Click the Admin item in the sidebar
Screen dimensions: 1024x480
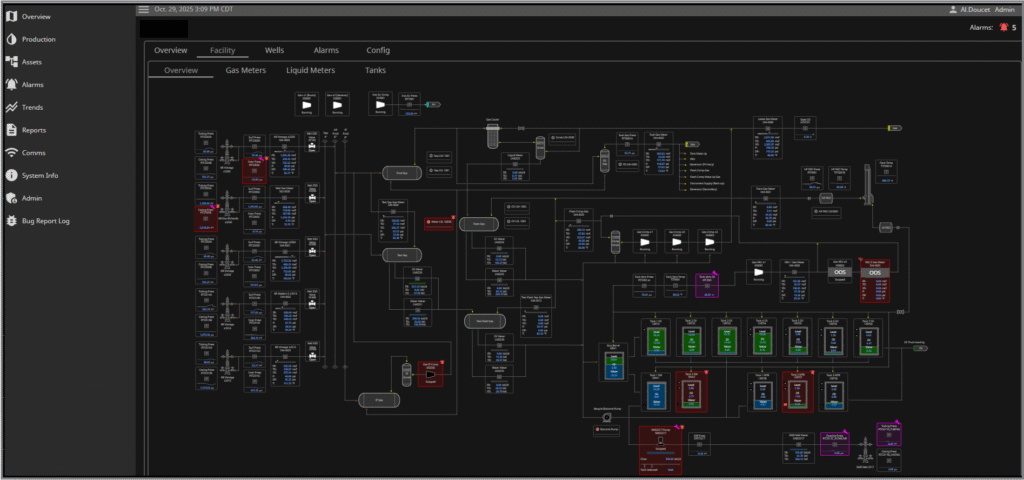pos(32,198)
